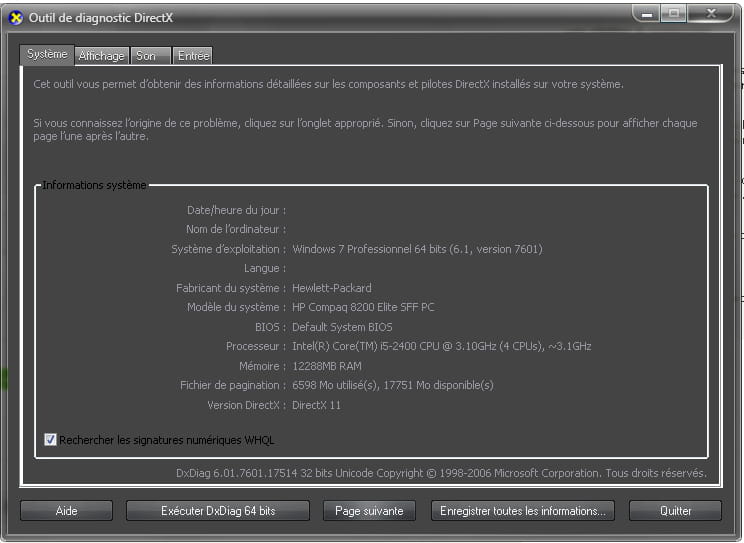Click the maximize window button

pyautogui.click(x=673, y=14)
